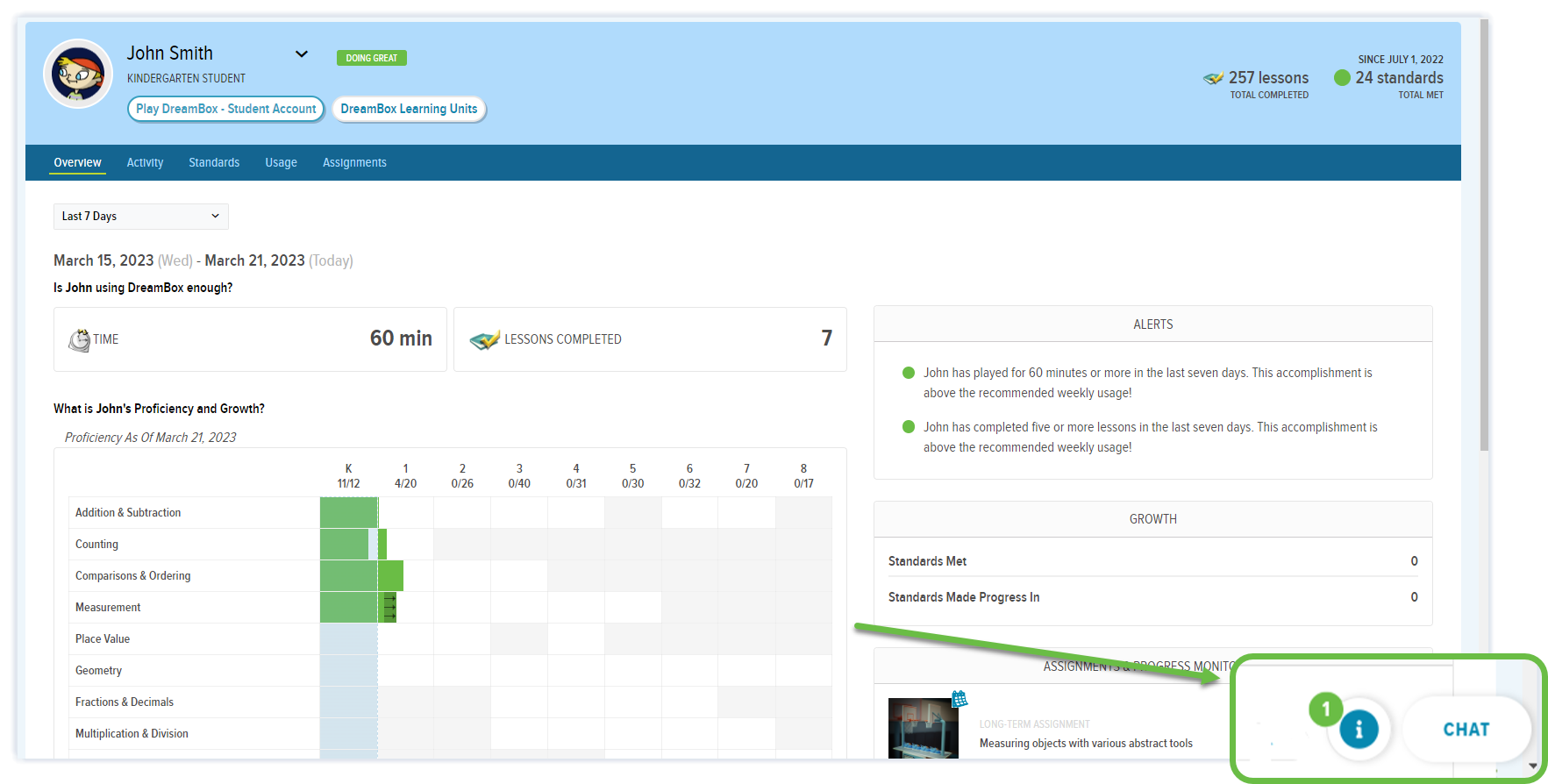Click the blue info circle icon
This screenshot has width=1548, height=784.
1359,729
